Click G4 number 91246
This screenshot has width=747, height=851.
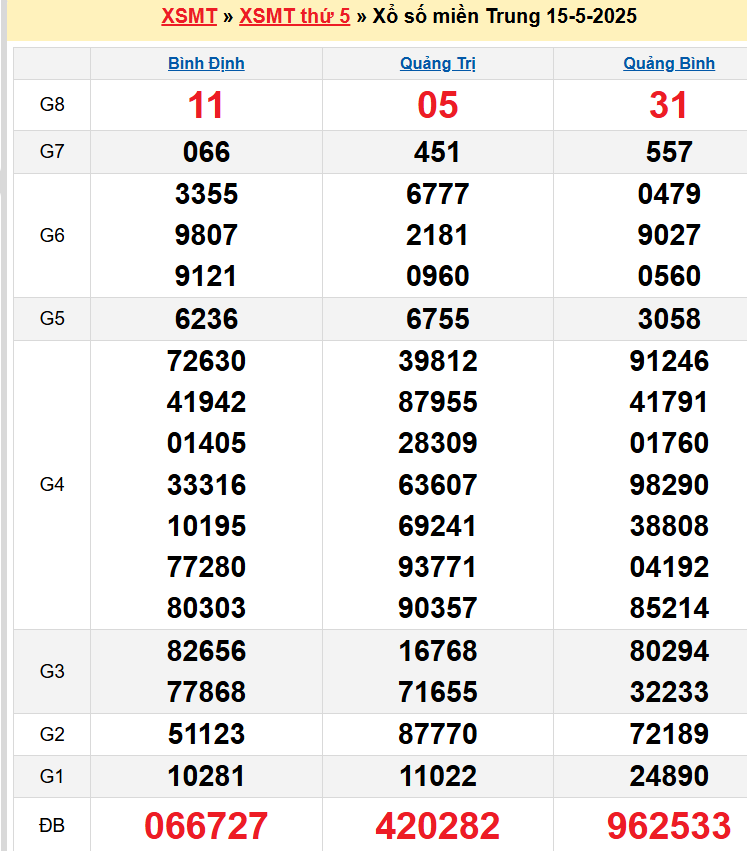[x=669, y=361]
